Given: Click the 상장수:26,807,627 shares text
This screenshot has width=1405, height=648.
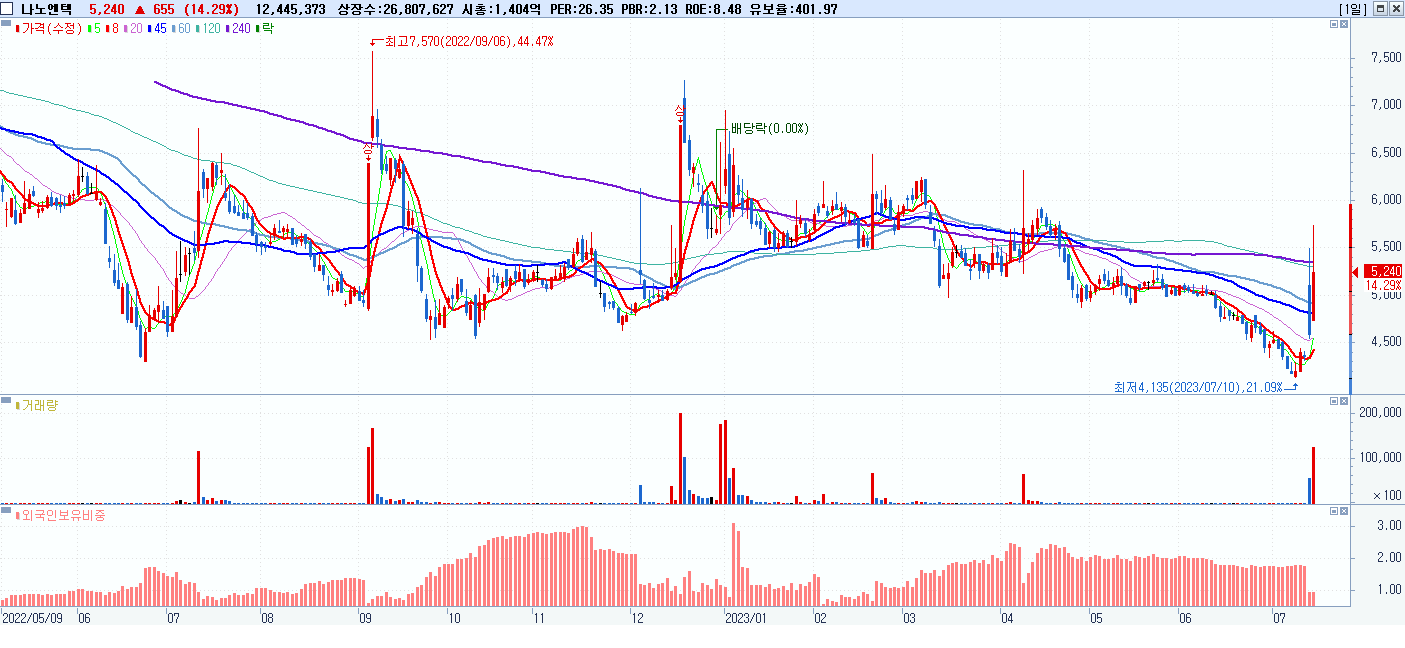Looking at the screenshot, I should coord(396,9).
